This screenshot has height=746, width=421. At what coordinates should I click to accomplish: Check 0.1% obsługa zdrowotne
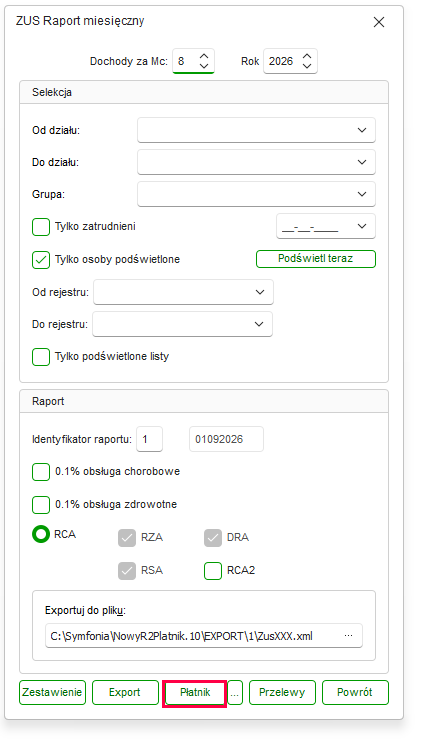[41, 504]
